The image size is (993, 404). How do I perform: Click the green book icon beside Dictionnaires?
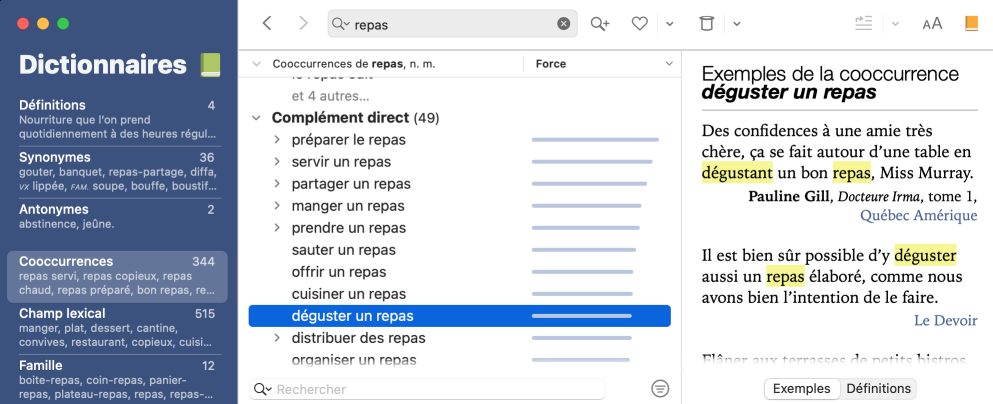pos(210,65)
